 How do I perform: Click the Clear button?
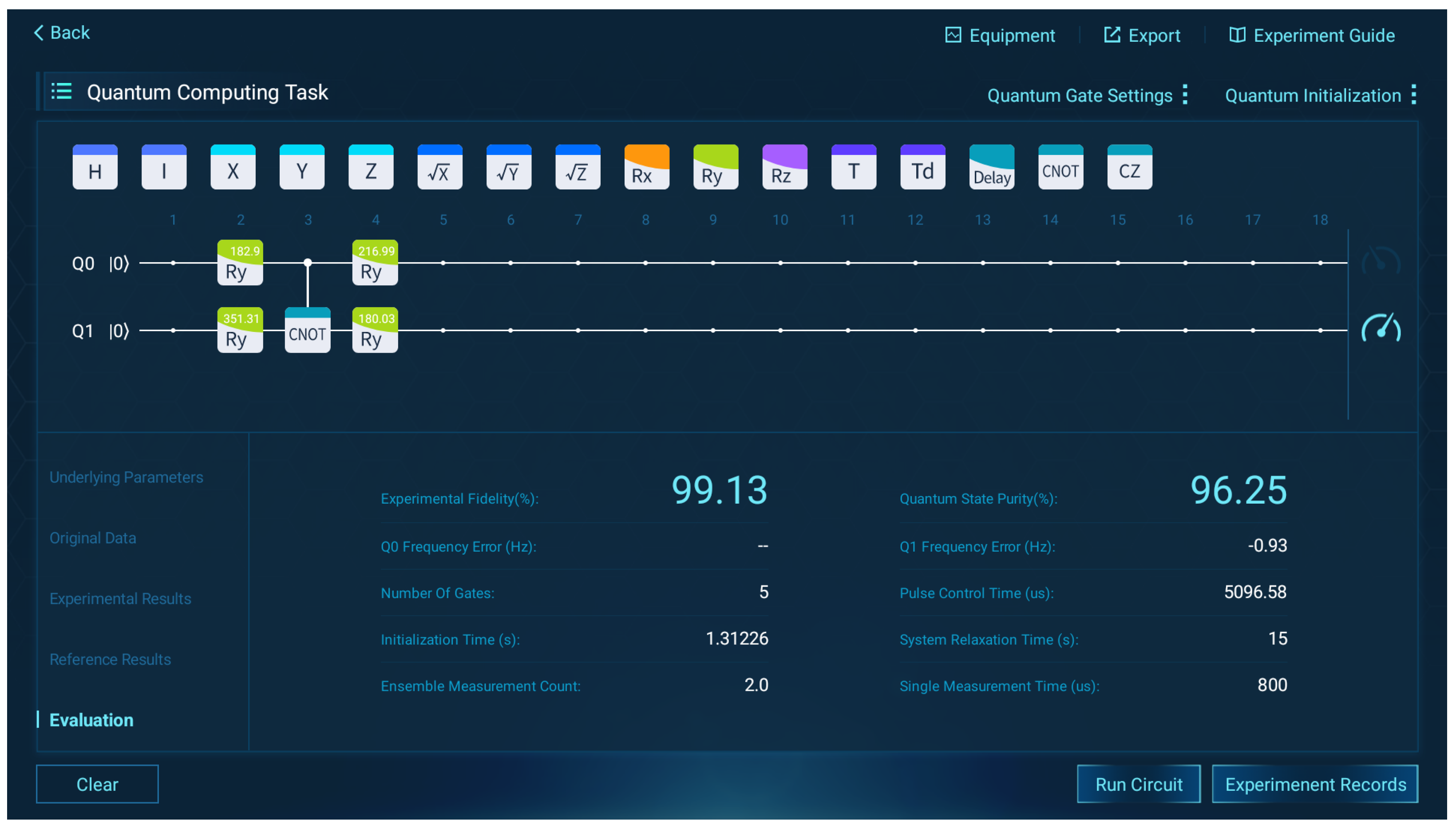click(97, 784)
